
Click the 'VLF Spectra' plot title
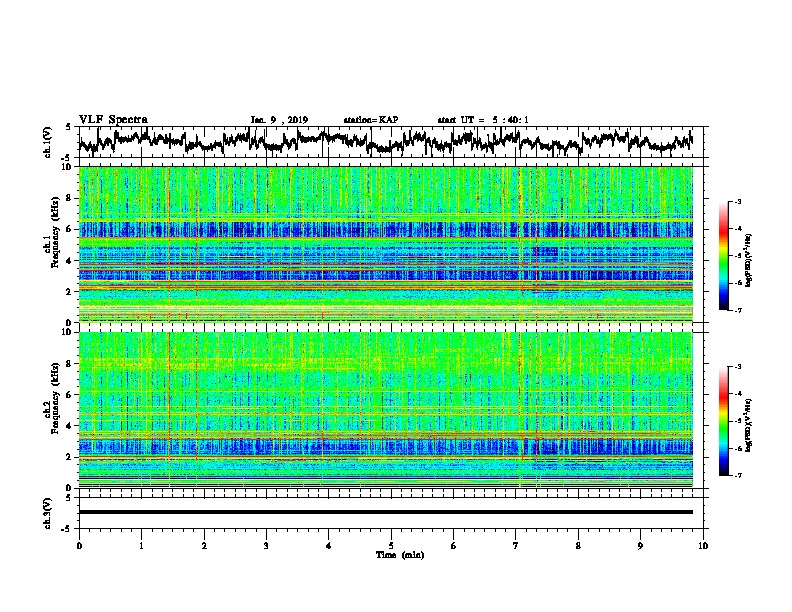pyautogui.click(x=113, y=120)
